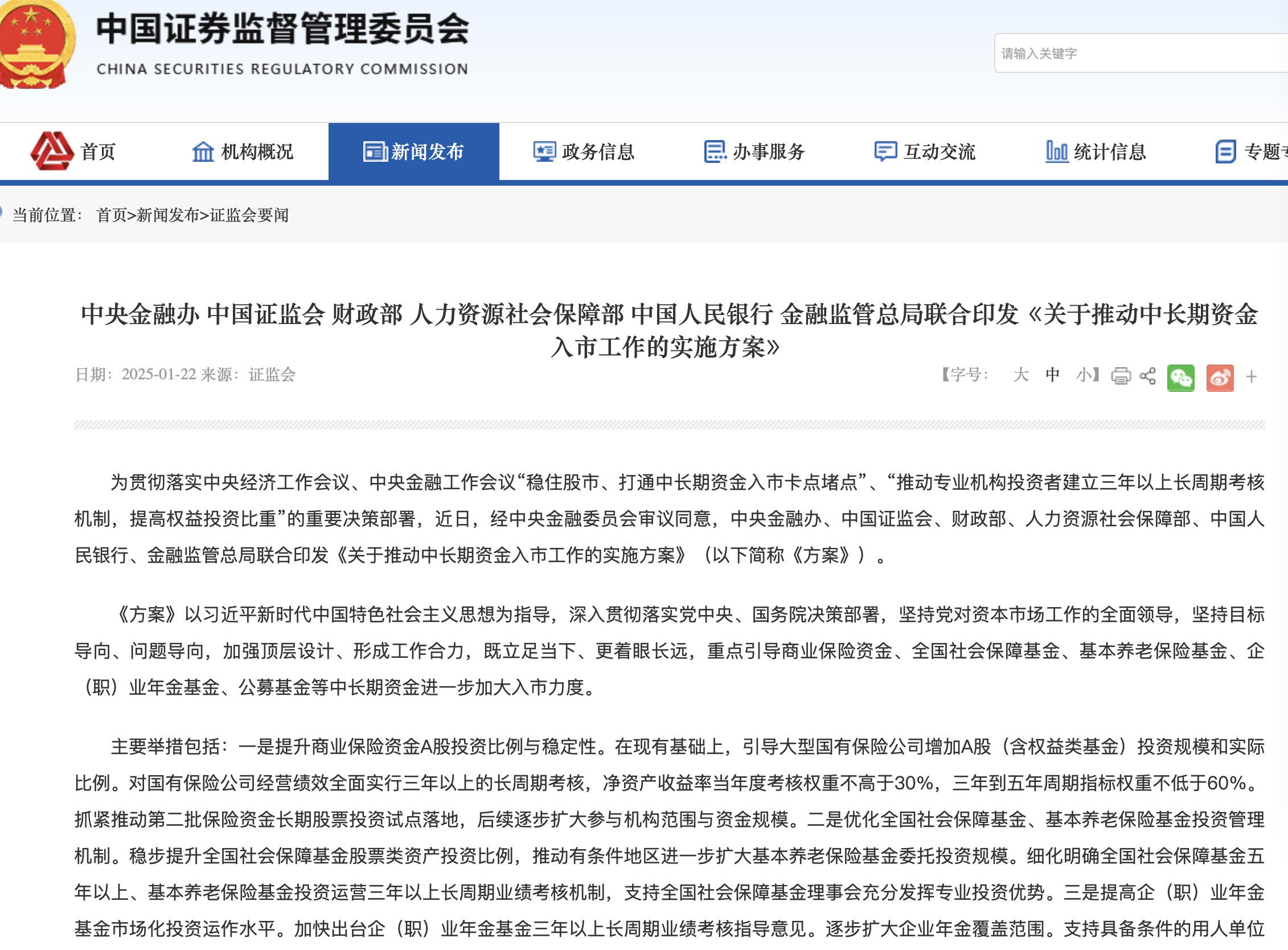Click the share icon in article toolbar
The height and width of the screenshot is (950, 1288).
click(1148, 376)
